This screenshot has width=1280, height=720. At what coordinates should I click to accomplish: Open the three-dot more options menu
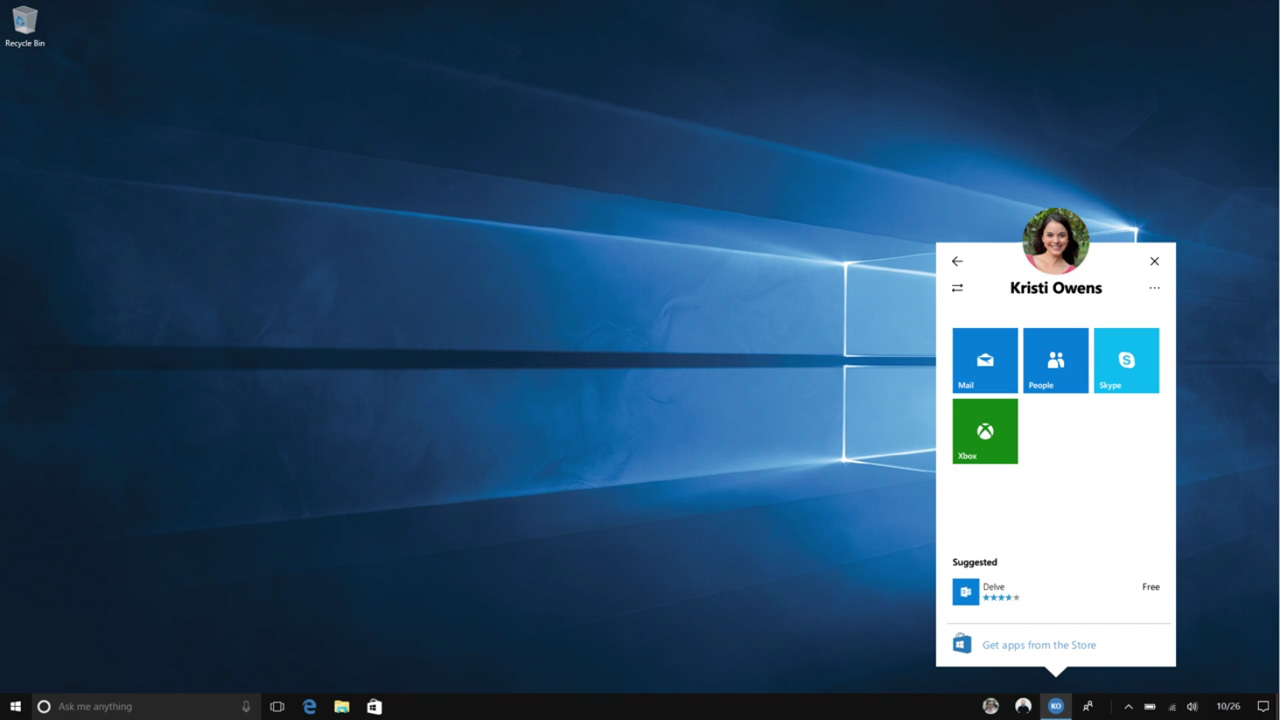[1154, 288]
